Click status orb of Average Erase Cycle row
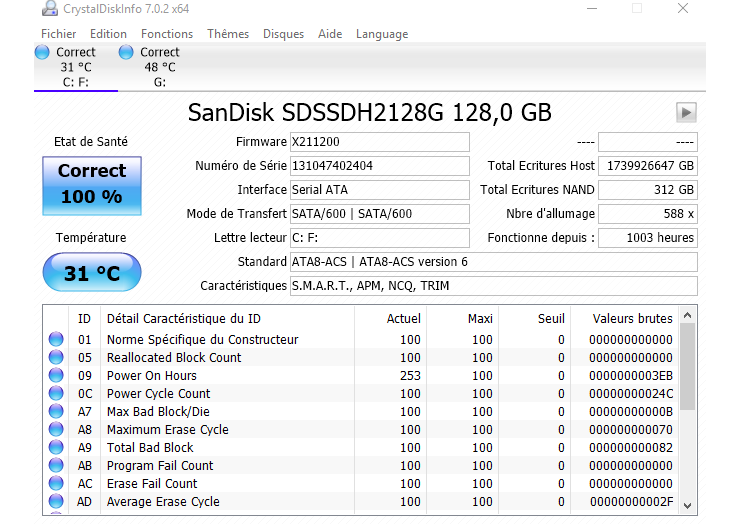Image resolution: width=740 pixels, height=524 pixels. pyautogui.click(x=56, y=501)
